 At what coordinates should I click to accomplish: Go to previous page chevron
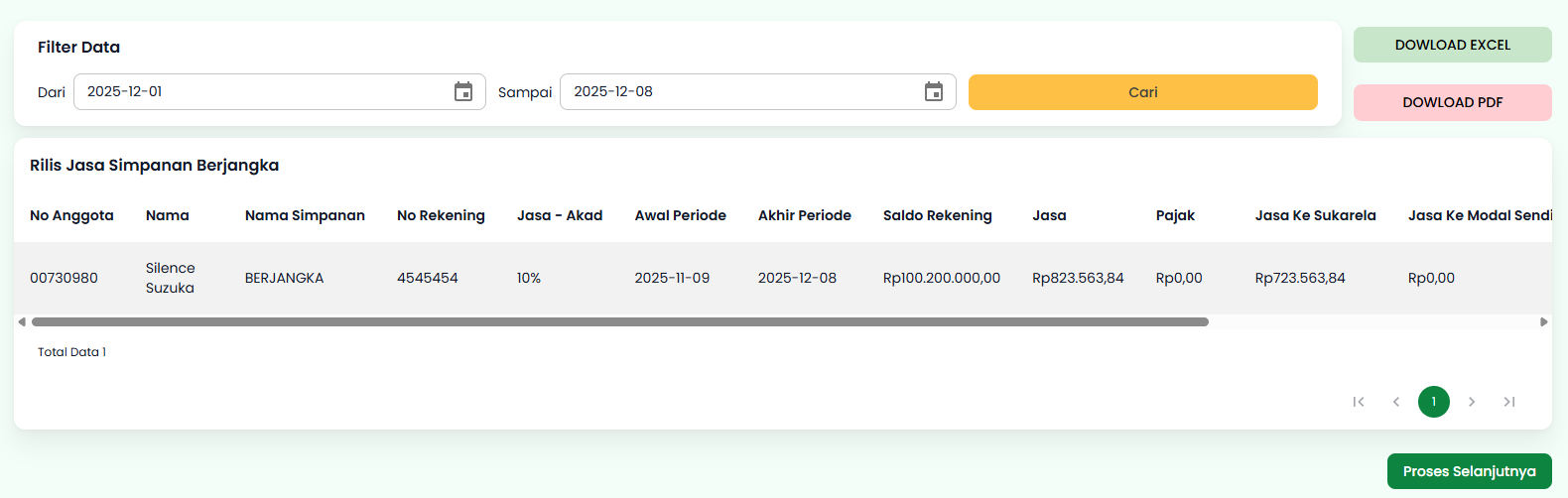click(x=1396, y=402)
